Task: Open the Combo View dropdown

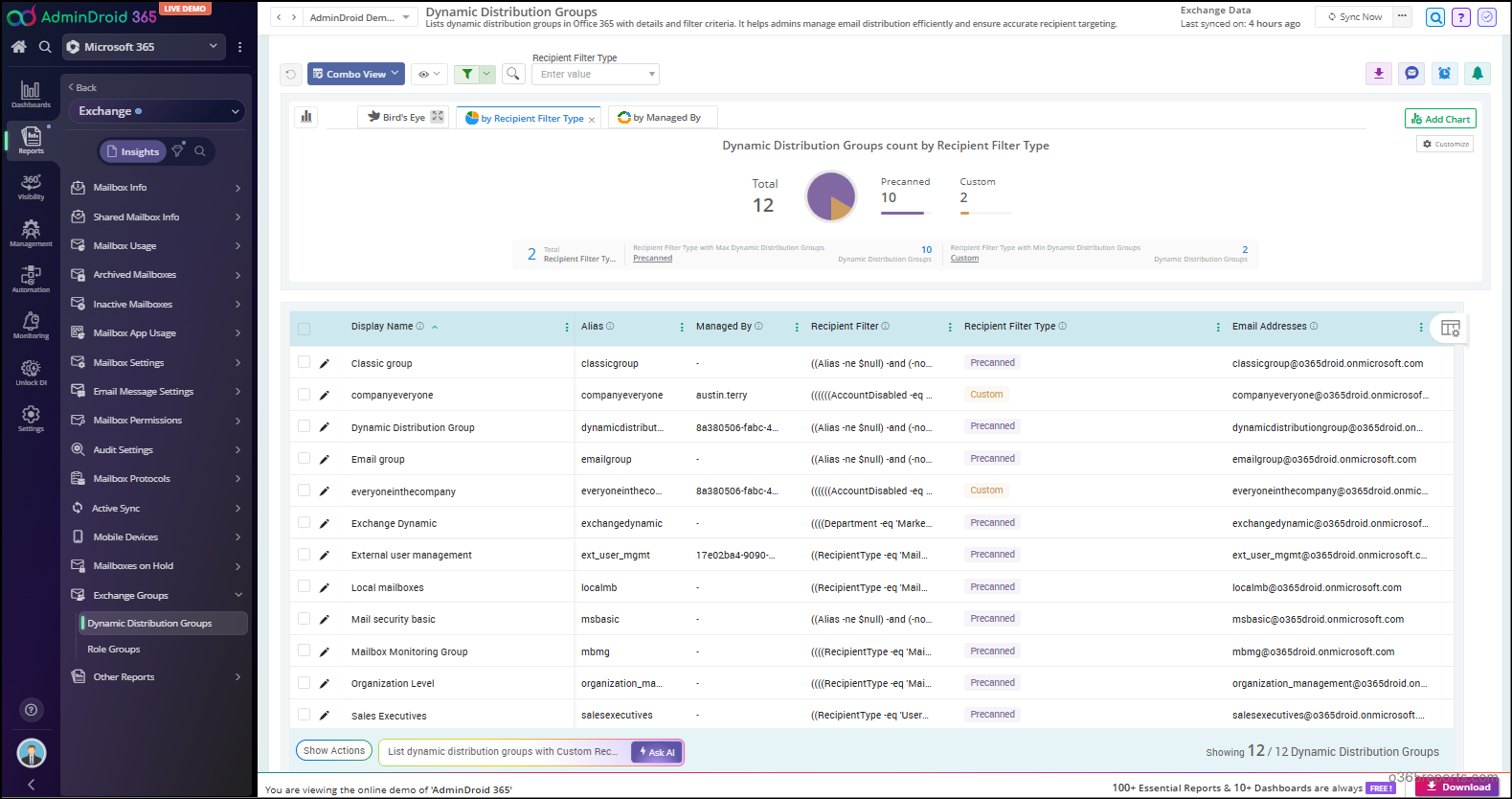Action: tap(355, 74)
